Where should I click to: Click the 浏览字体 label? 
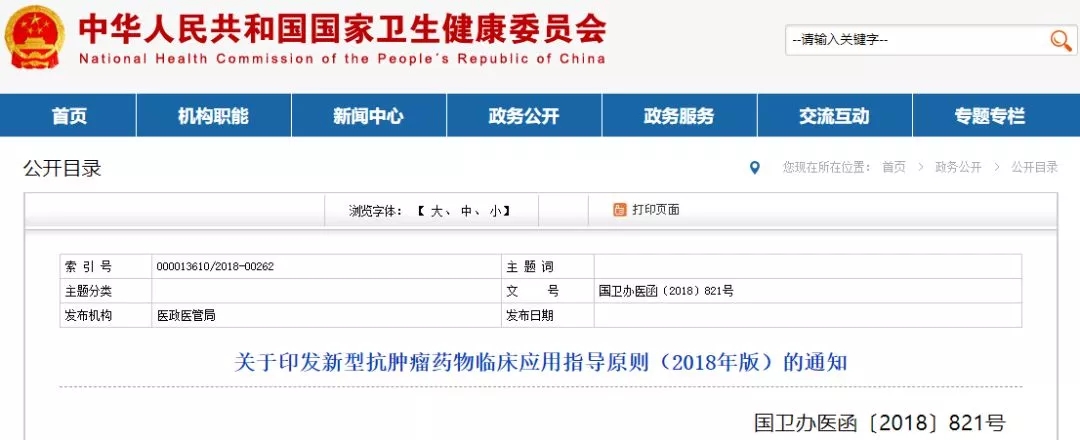[x=375, y=211]
